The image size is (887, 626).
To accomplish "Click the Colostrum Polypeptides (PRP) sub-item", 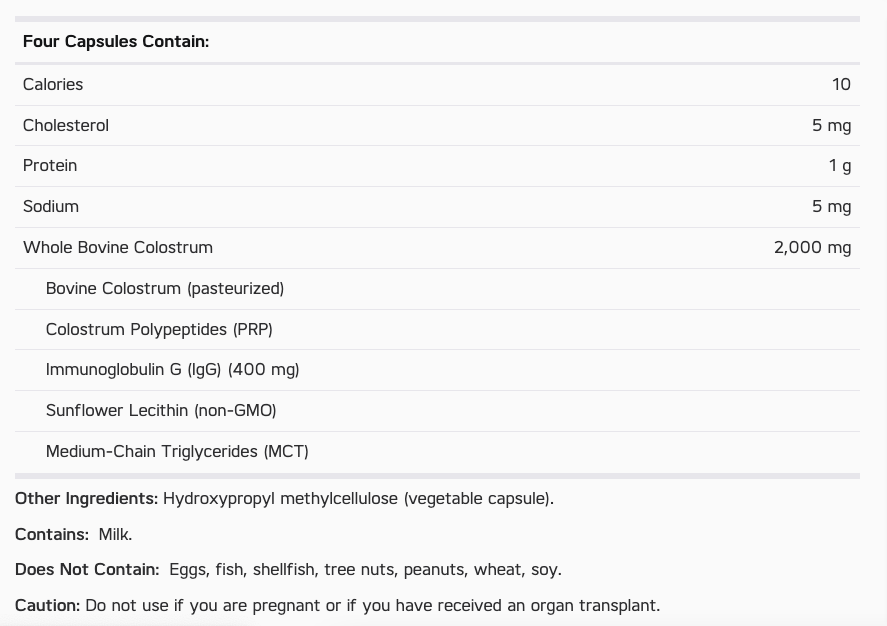I will tap(159, 329).
